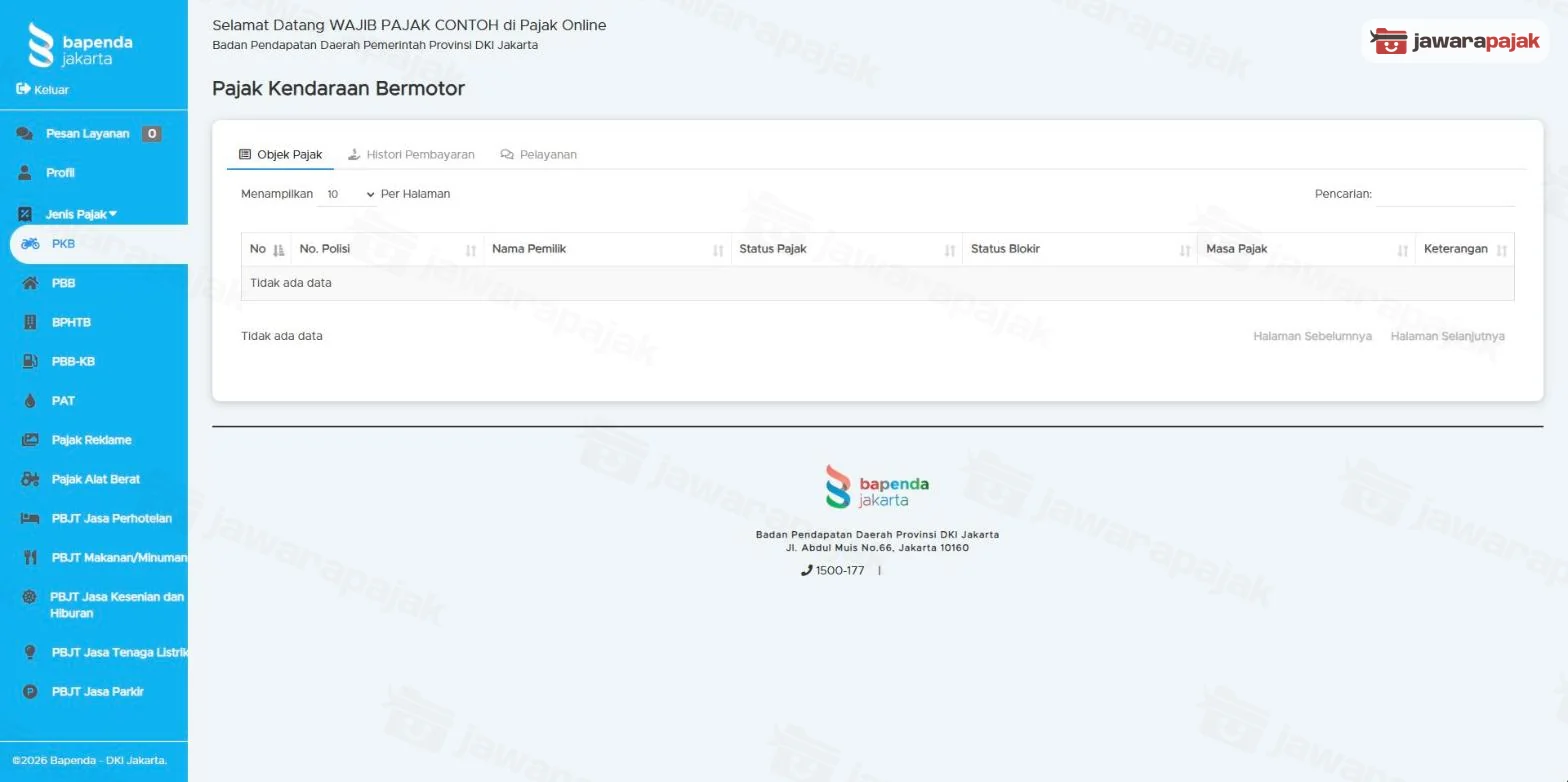This screenshot has width=1568, height=782.
Task: Click the Profil person icon
Action: pos(25,173)
